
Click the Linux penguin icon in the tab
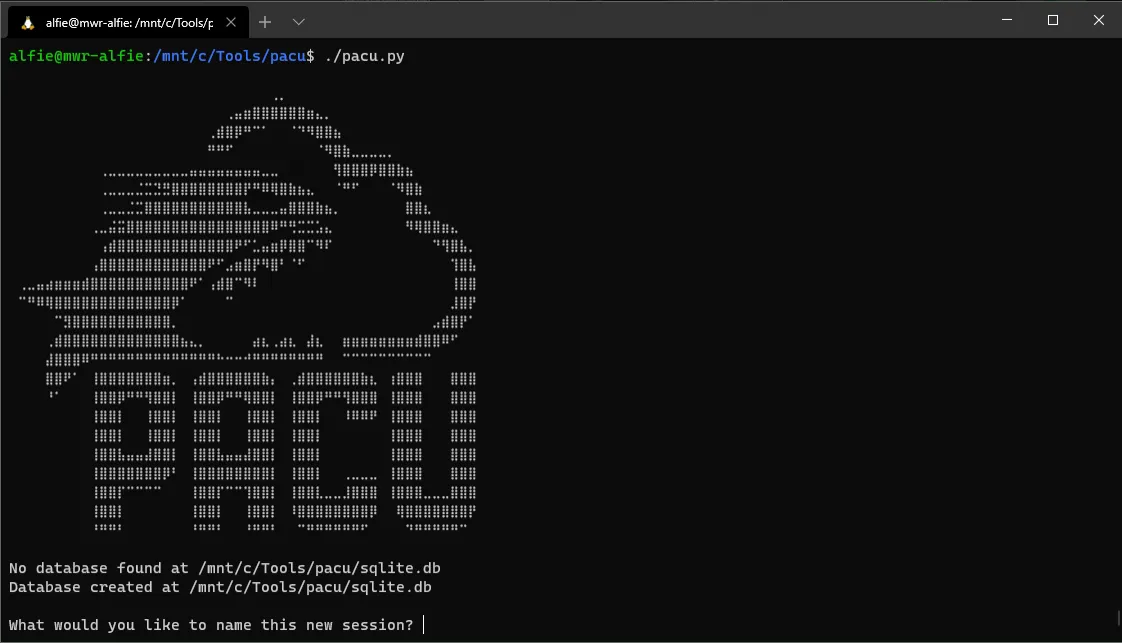click(27, 23)
